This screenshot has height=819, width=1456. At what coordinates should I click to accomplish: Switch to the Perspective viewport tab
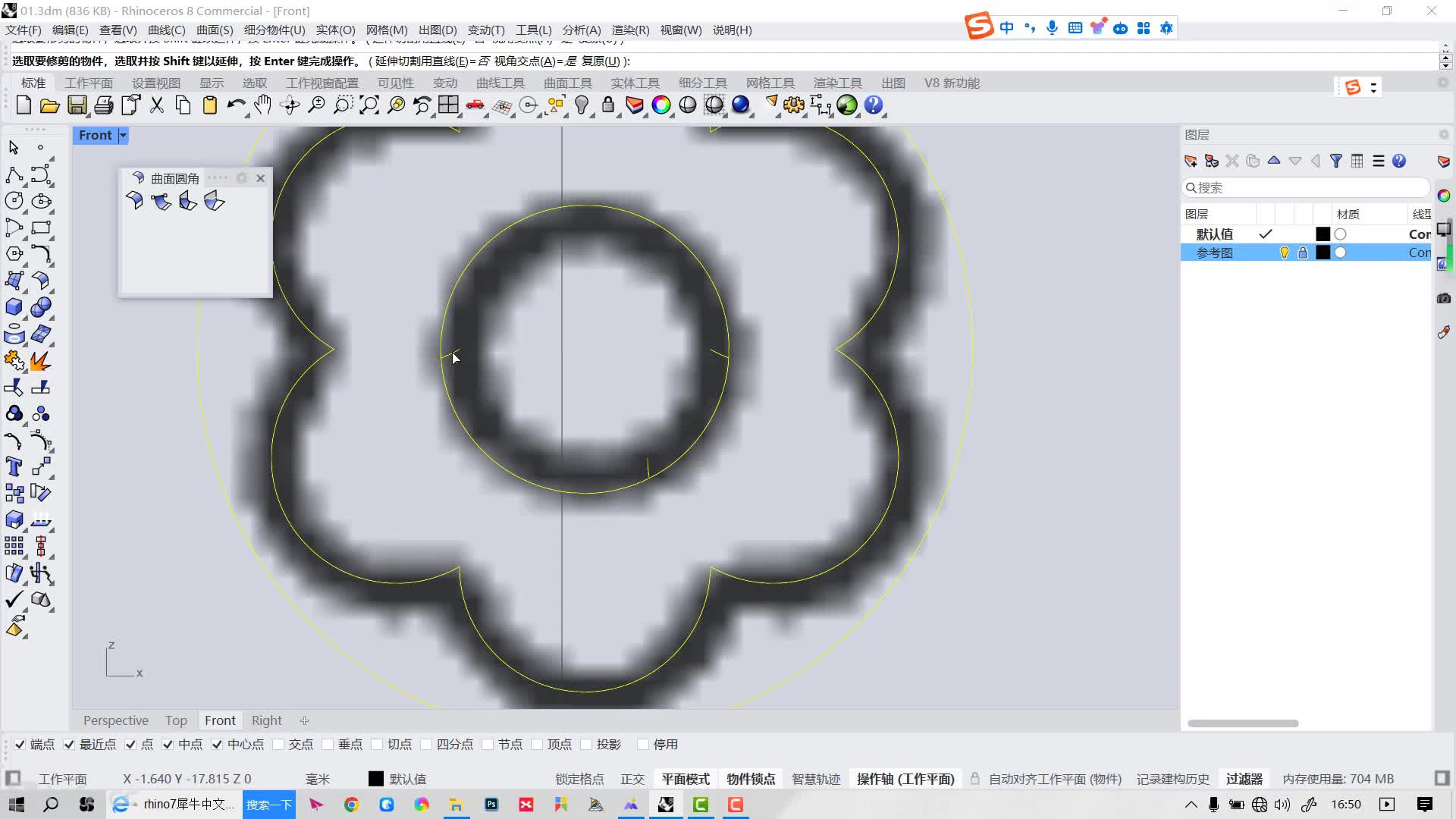[x=116, y=720]
